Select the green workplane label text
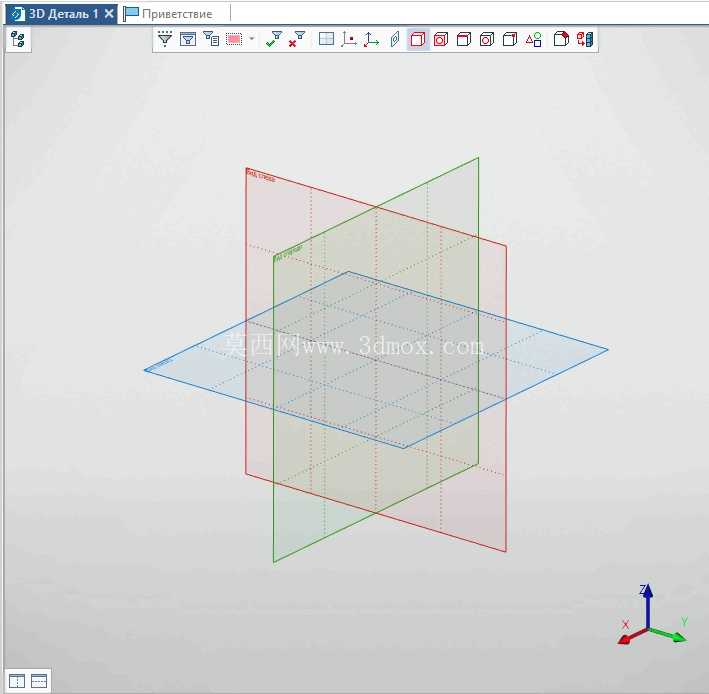Screen dimensions: 709x694 pyautogui.click(x=288, y=254)
